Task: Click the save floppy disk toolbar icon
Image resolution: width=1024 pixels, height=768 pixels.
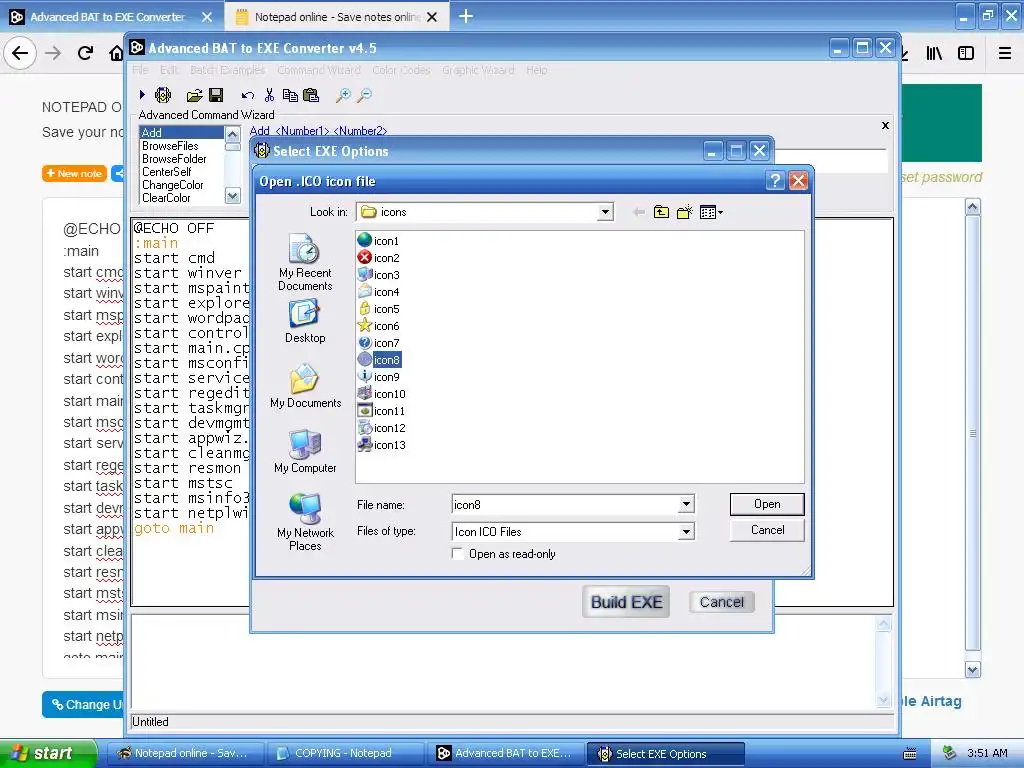Action: click(216, 95)
